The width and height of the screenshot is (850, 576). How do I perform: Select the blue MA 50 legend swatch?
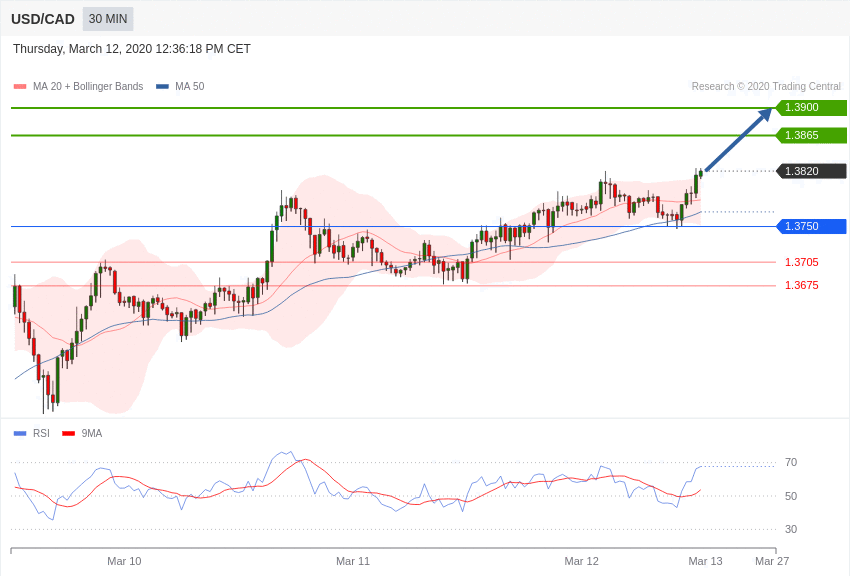pyautogui.click(x=162, y=87)
